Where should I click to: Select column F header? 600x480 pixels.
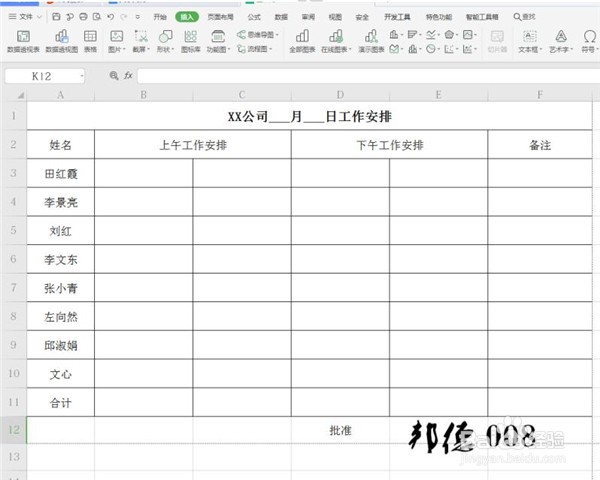pyautogui.click(x=540, y=95)
